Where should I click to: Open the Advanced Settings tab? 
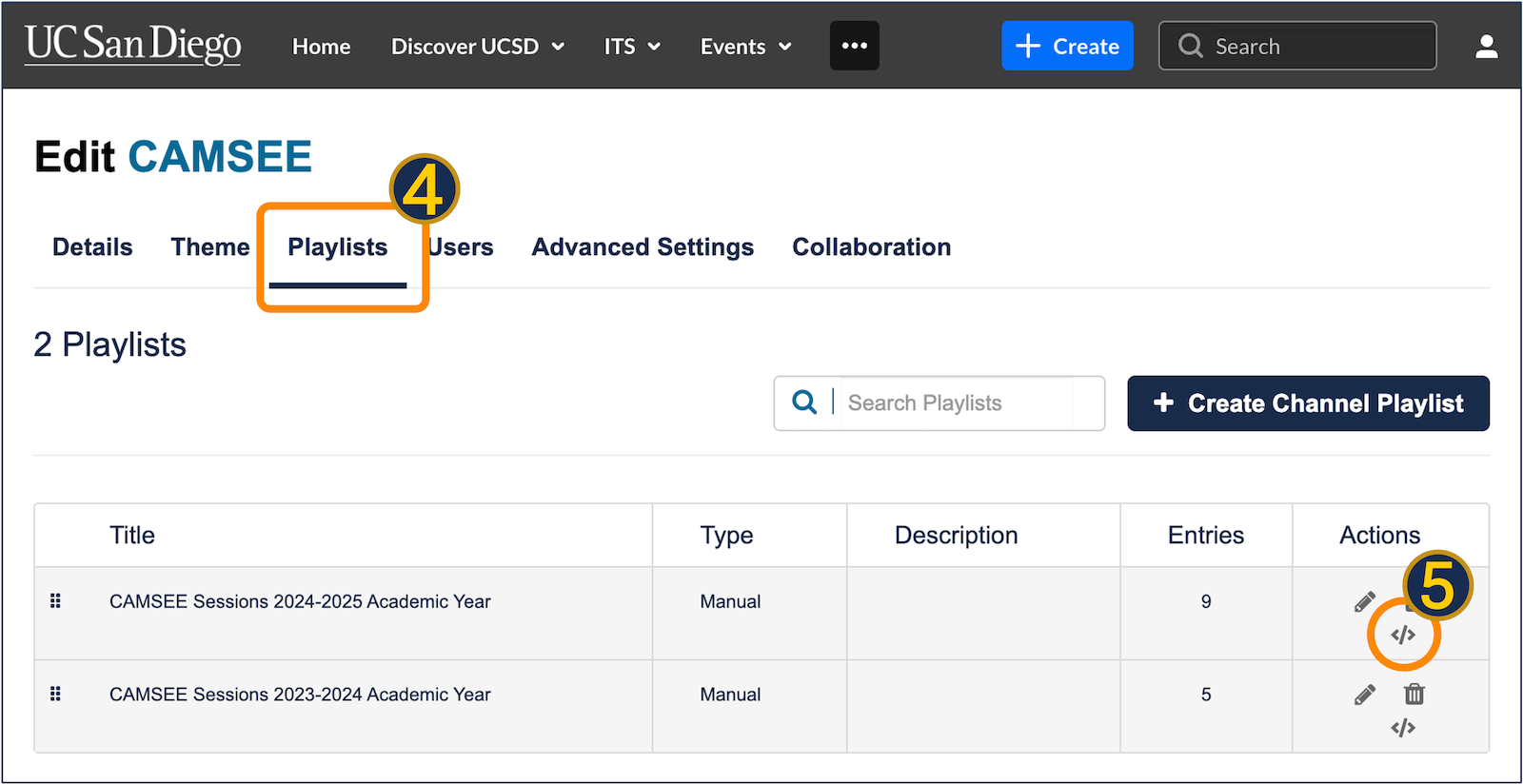(x=643, y=247)
